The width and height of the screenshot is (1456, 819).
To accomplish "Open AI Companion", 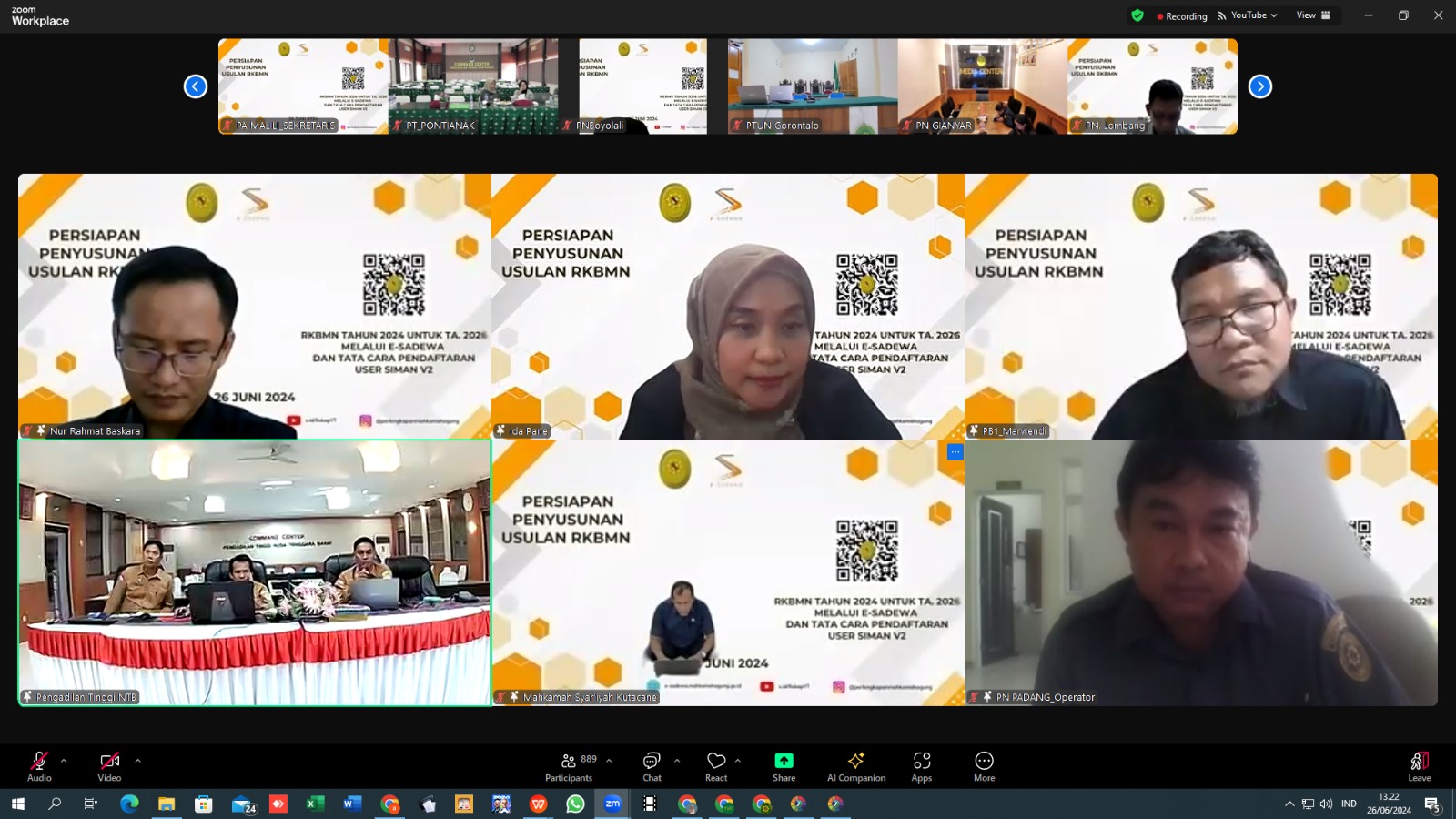I will (855, 765).
